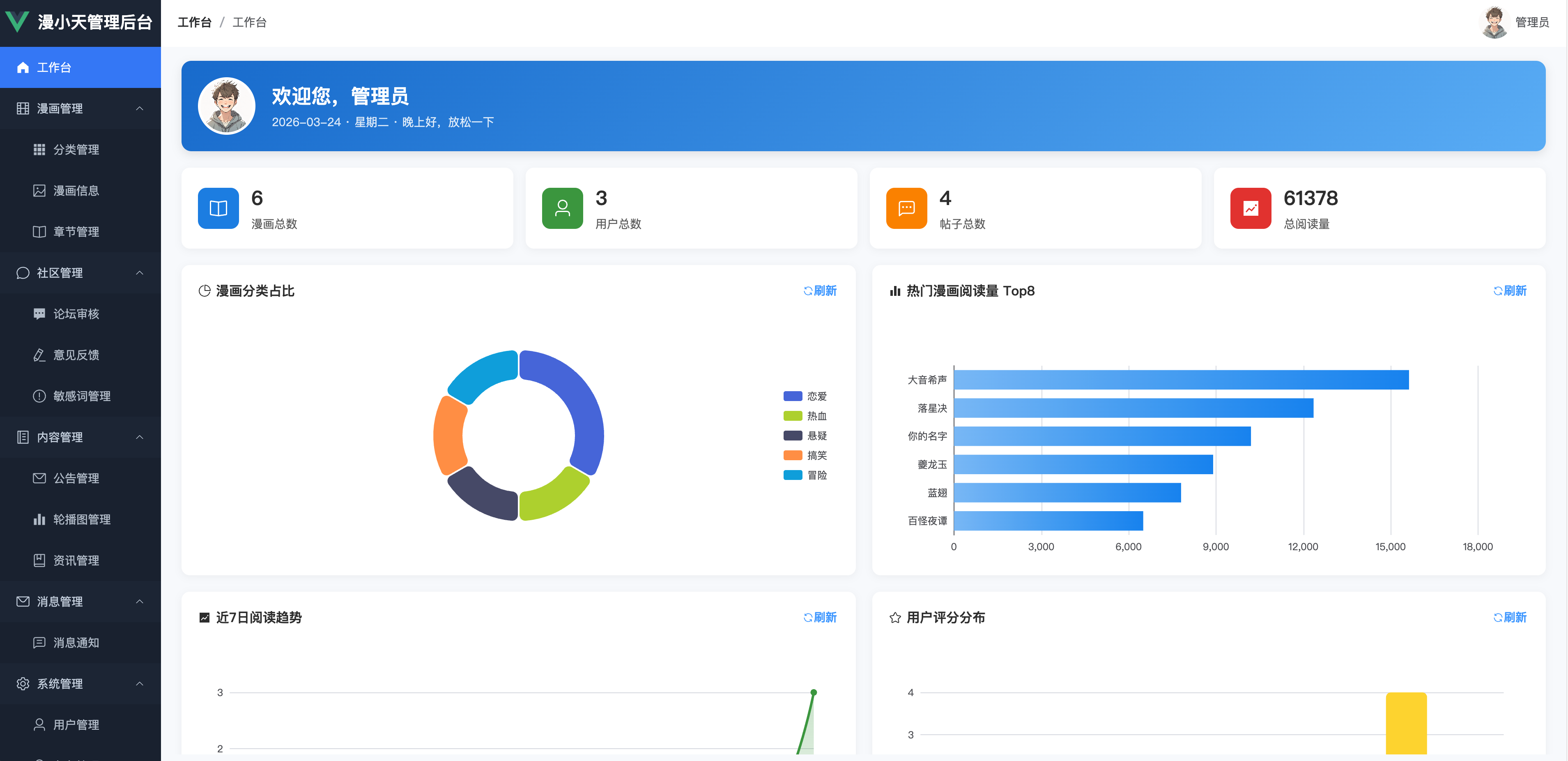
Task: Click the document icon beside 内容管理
Action: 23,437
